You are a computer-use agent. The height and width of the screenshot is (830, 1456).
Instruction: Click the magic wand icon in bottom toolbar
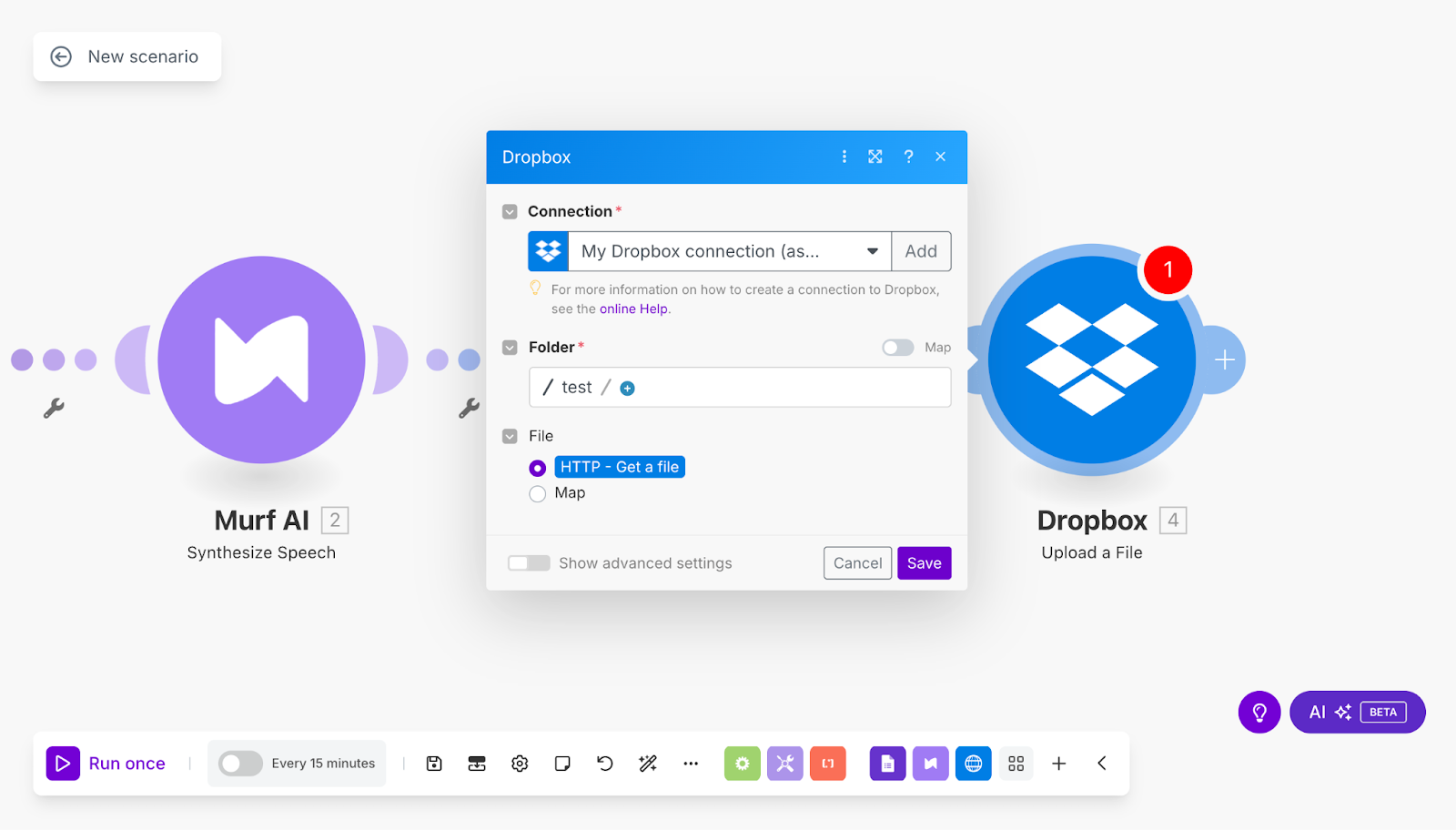tap(647, 764)
